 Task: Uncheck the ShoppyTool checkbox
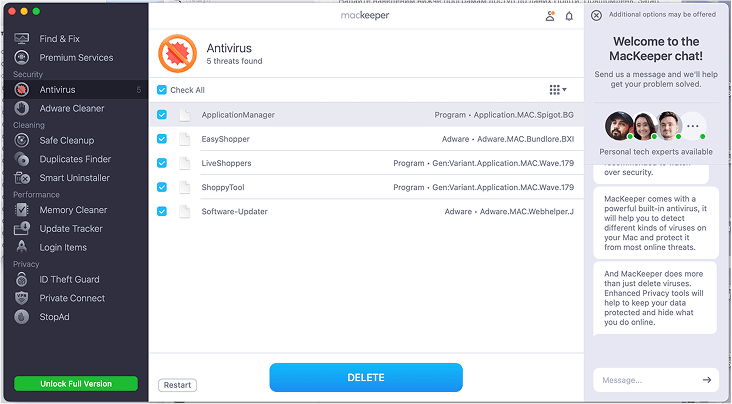162,187
